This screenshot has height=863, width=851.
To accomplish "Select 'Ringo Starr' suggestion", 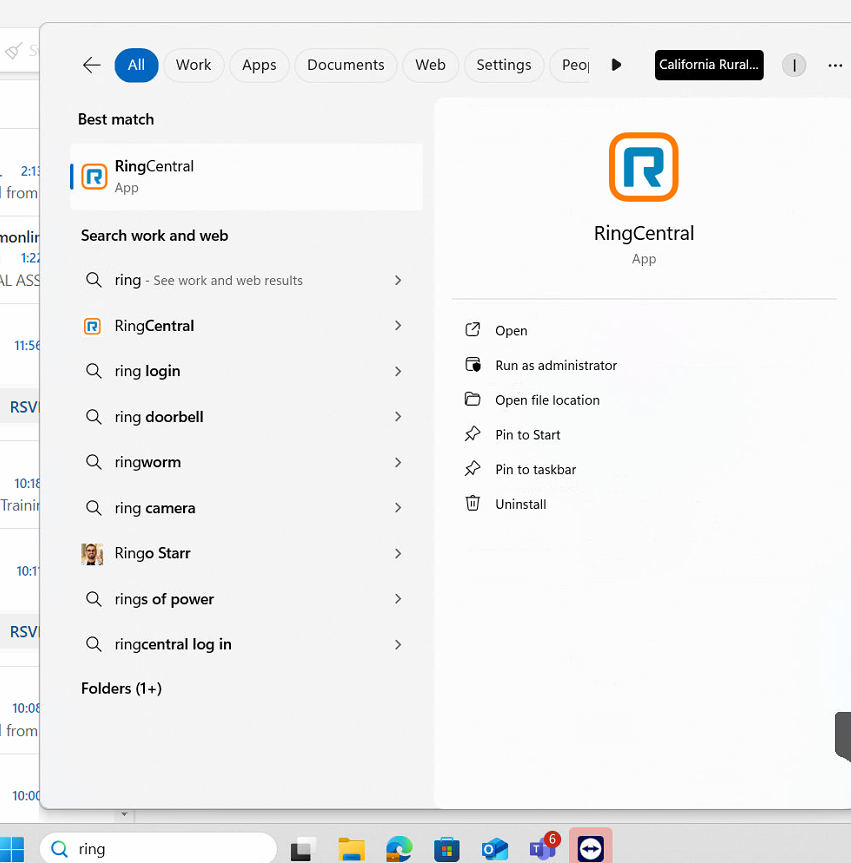I will click(246, 553).
